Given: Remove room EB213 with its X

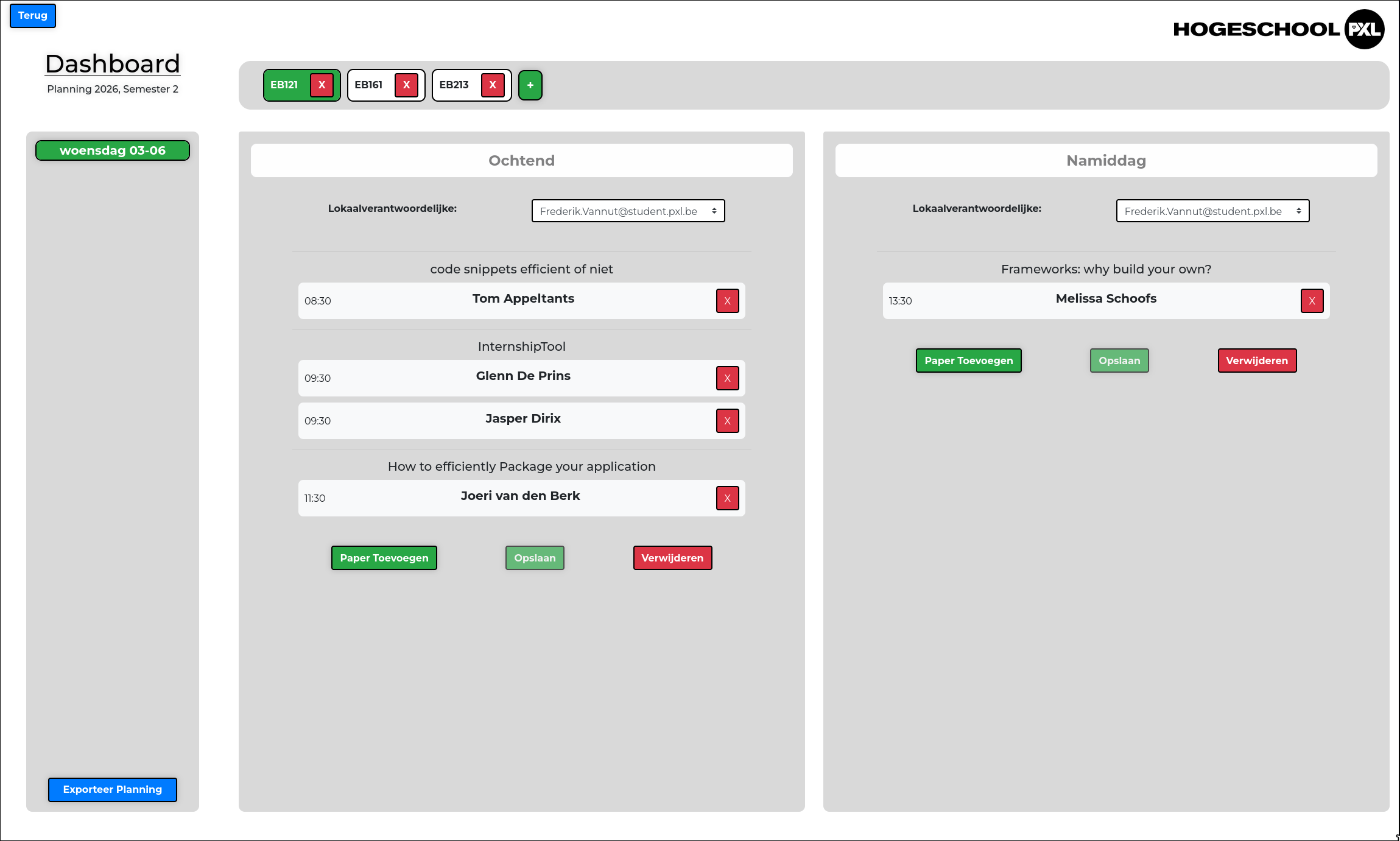Looking at the screenshot, I should (x=493, y=85).
